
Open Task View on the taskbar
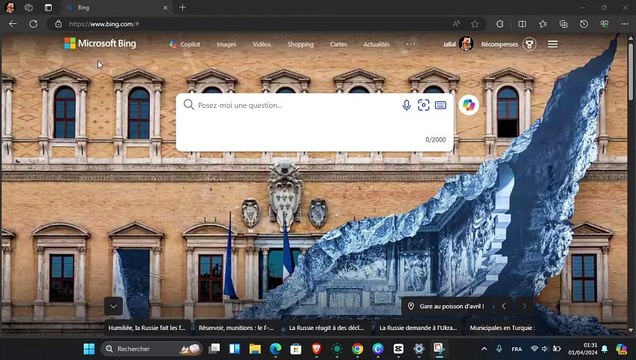coord(214,349)
